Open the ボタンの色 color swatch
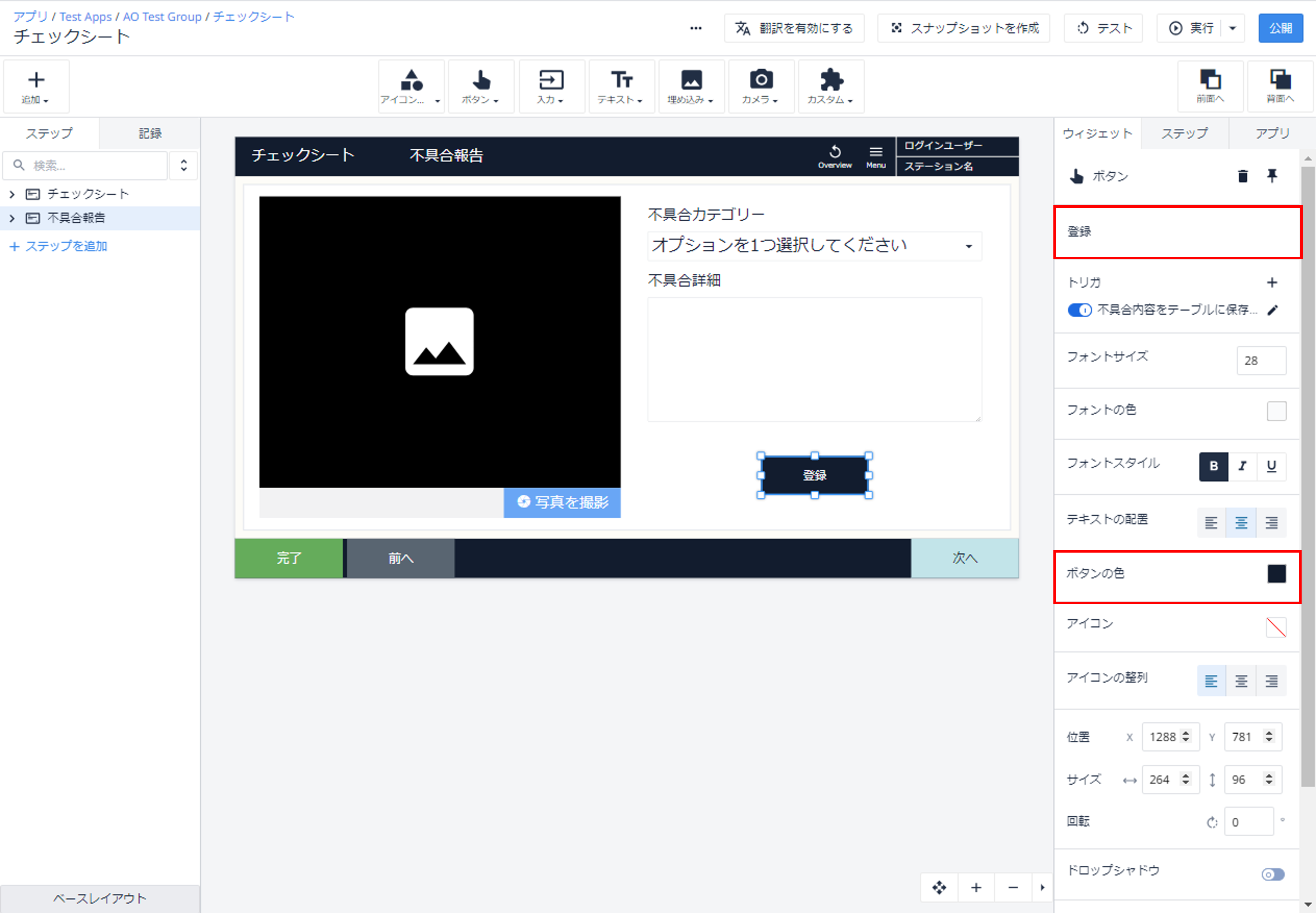 point(1277,574)
